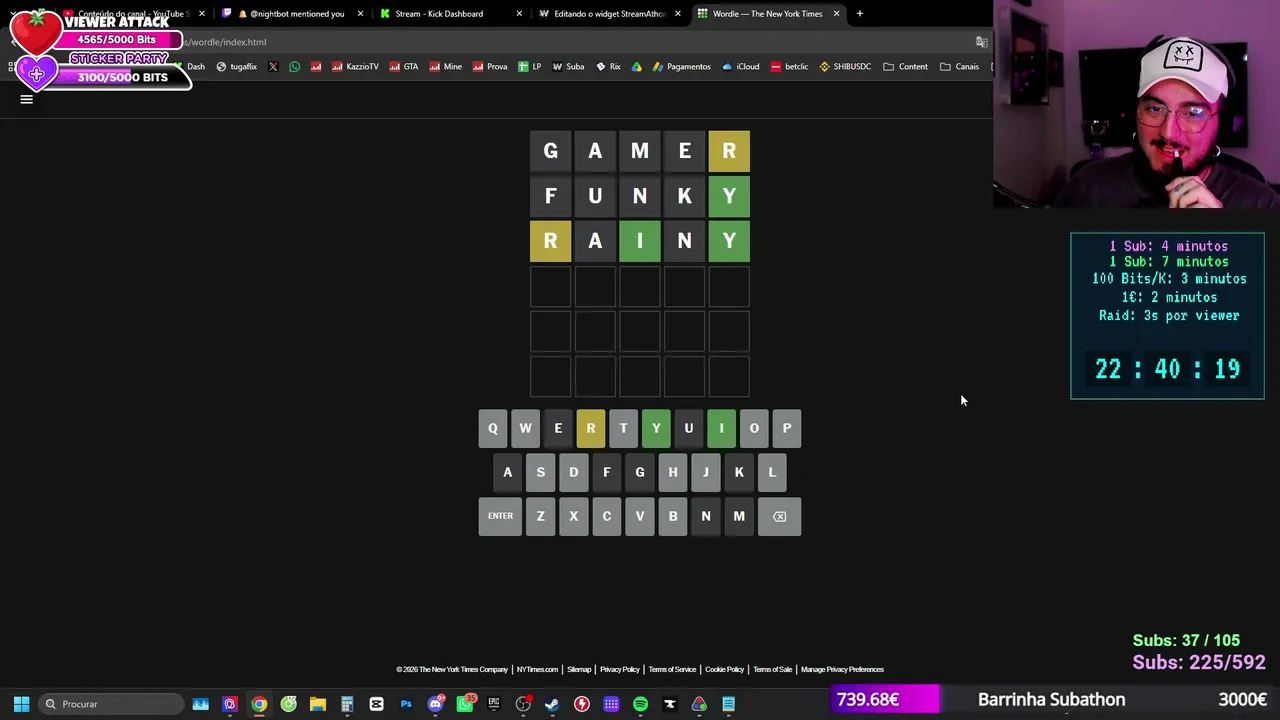Open the NYTimes.com footer link
Screen dimensions: 1280x720
[x=537, y=670]
